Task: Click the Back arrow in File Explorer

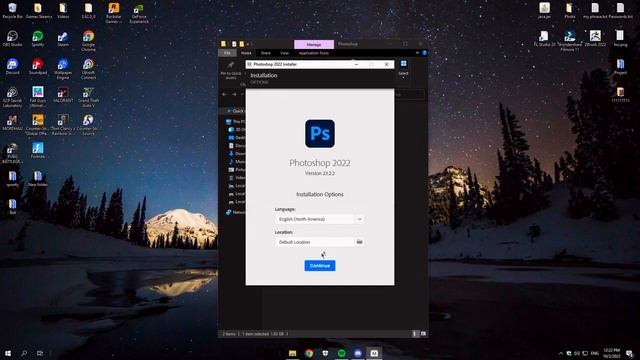Action: coord(224,94)
